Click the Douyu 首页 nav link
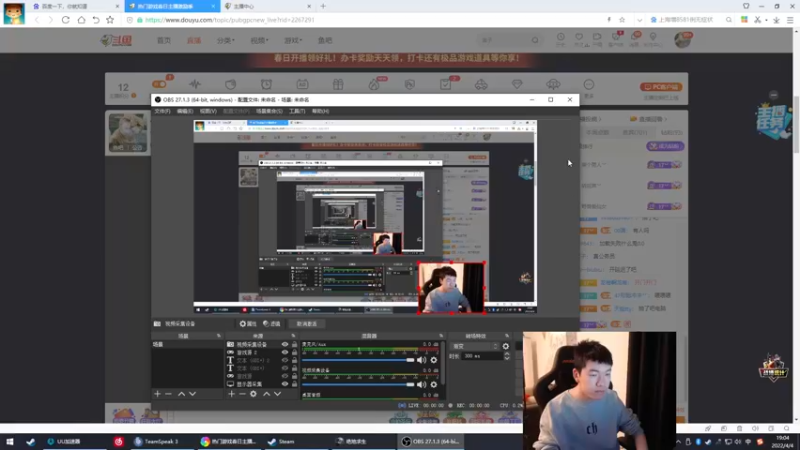 click(164, 40)
